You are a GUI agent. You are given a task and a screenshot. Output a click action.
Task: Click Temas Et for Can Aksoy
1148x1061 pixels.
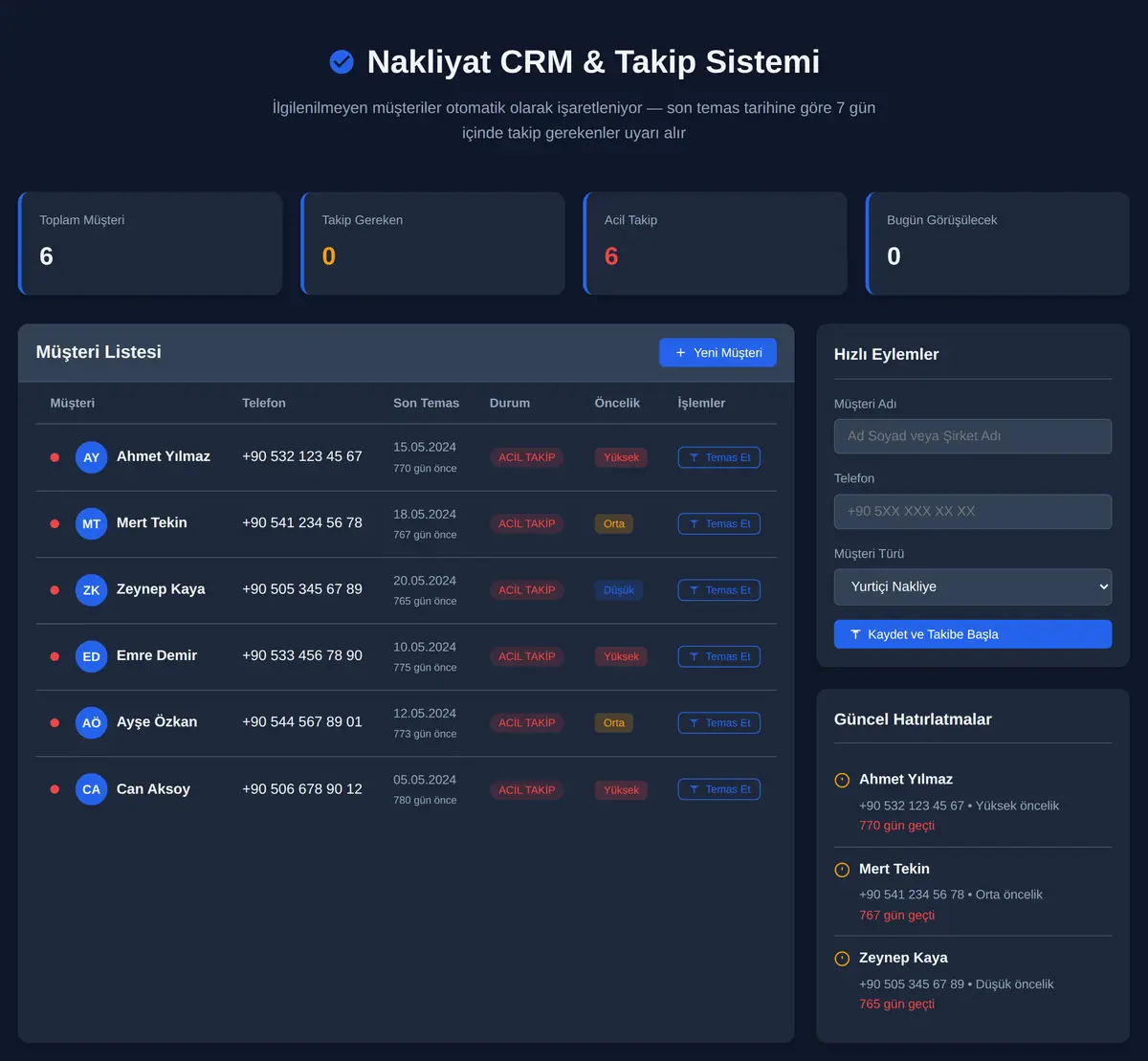719,789
